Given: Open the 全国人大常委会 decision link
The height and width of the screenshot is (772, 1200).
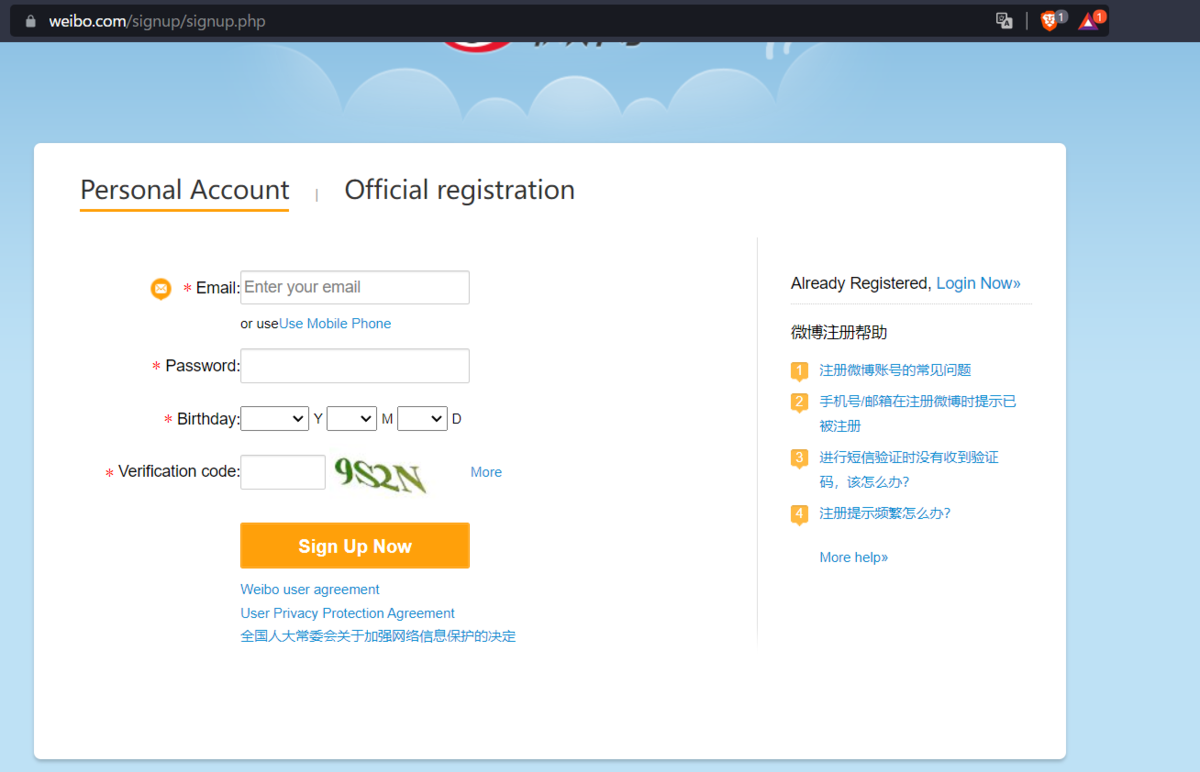Looking at the screenshot, I should coord(378,636).
